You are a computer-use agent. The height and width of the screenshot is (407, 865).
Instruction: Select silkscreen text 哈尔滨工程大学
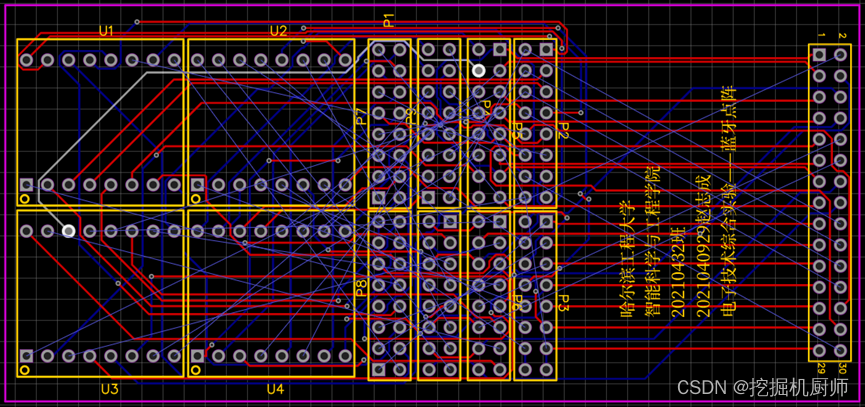[x=627, y=259]
